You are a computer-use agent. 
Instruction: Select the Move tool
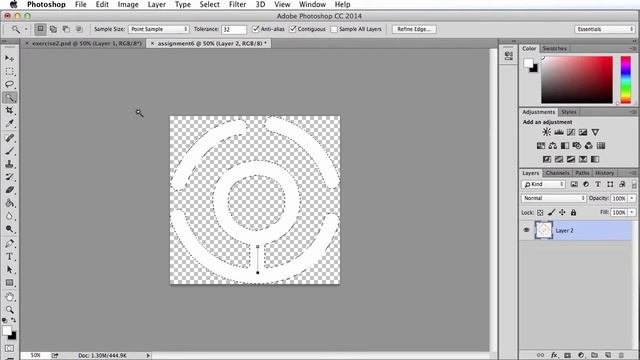coord(9,58)
